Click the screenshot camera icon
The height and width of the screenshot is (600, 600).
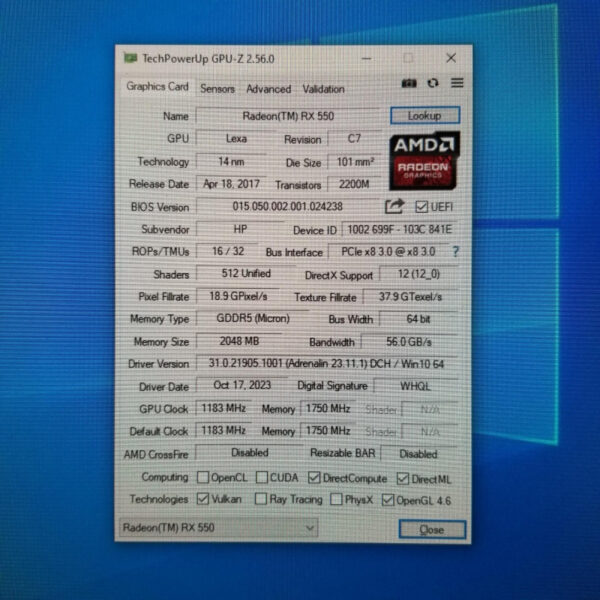click(x=409, y=83)
